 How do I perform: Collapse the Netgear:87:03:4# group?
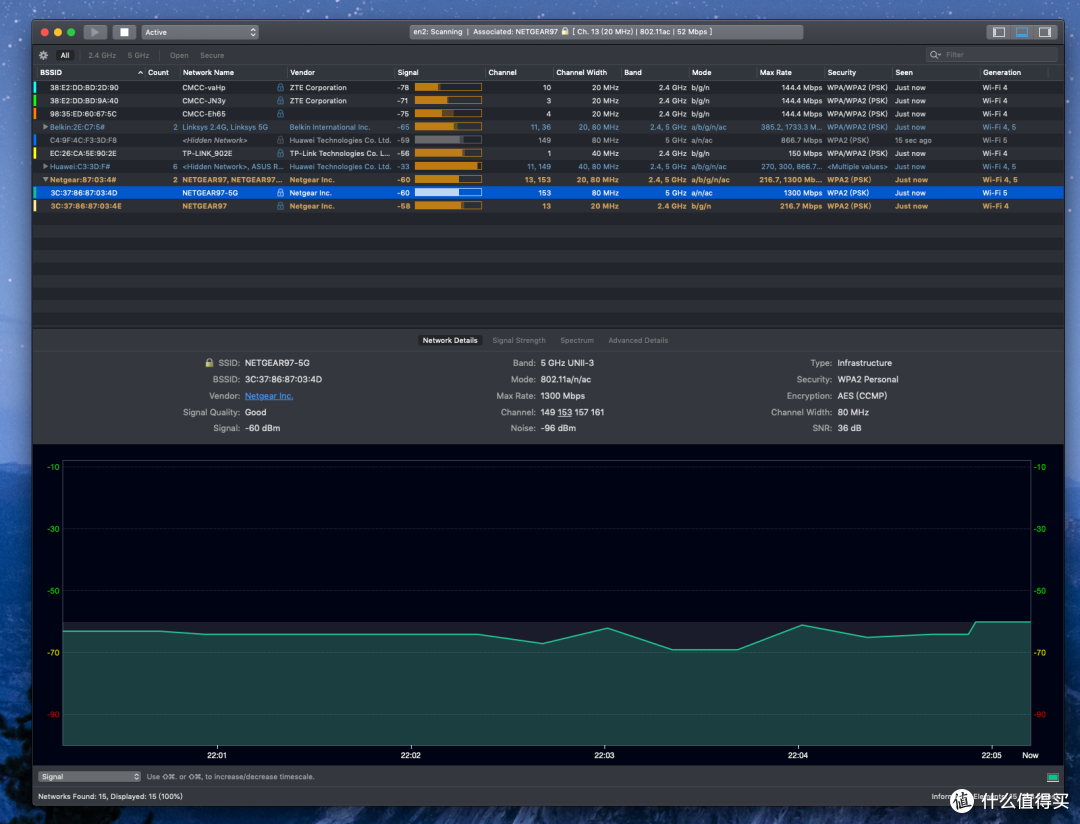click(x=45, y=180)
